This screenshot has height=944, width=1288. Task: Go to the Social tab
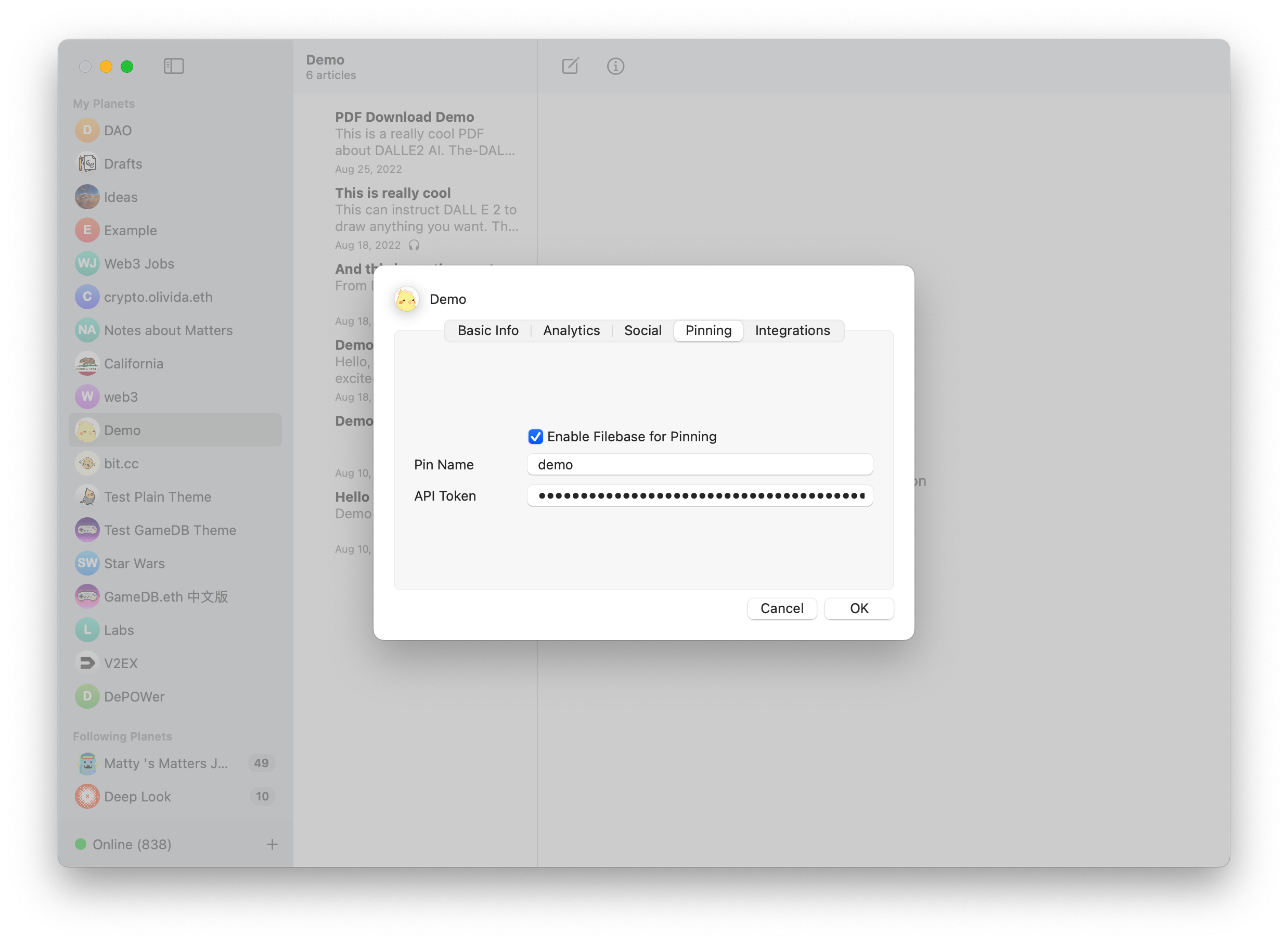pyautogui.click(x=642, y=330)
